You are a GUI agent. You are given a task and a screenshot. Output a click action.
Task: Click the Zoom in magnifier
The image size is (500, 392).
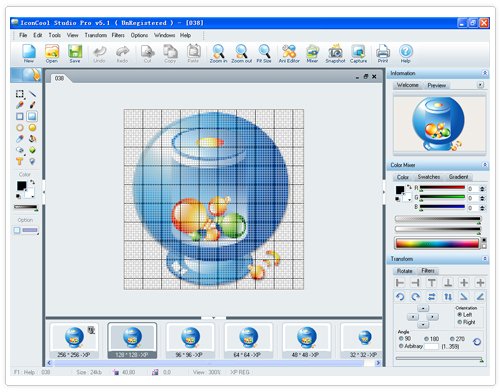(218, 53)
